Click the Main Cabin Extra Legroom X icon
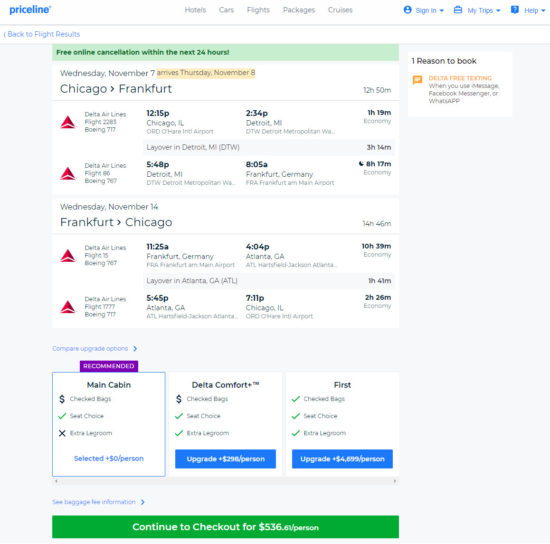550x544 pixels. (62, 433)
